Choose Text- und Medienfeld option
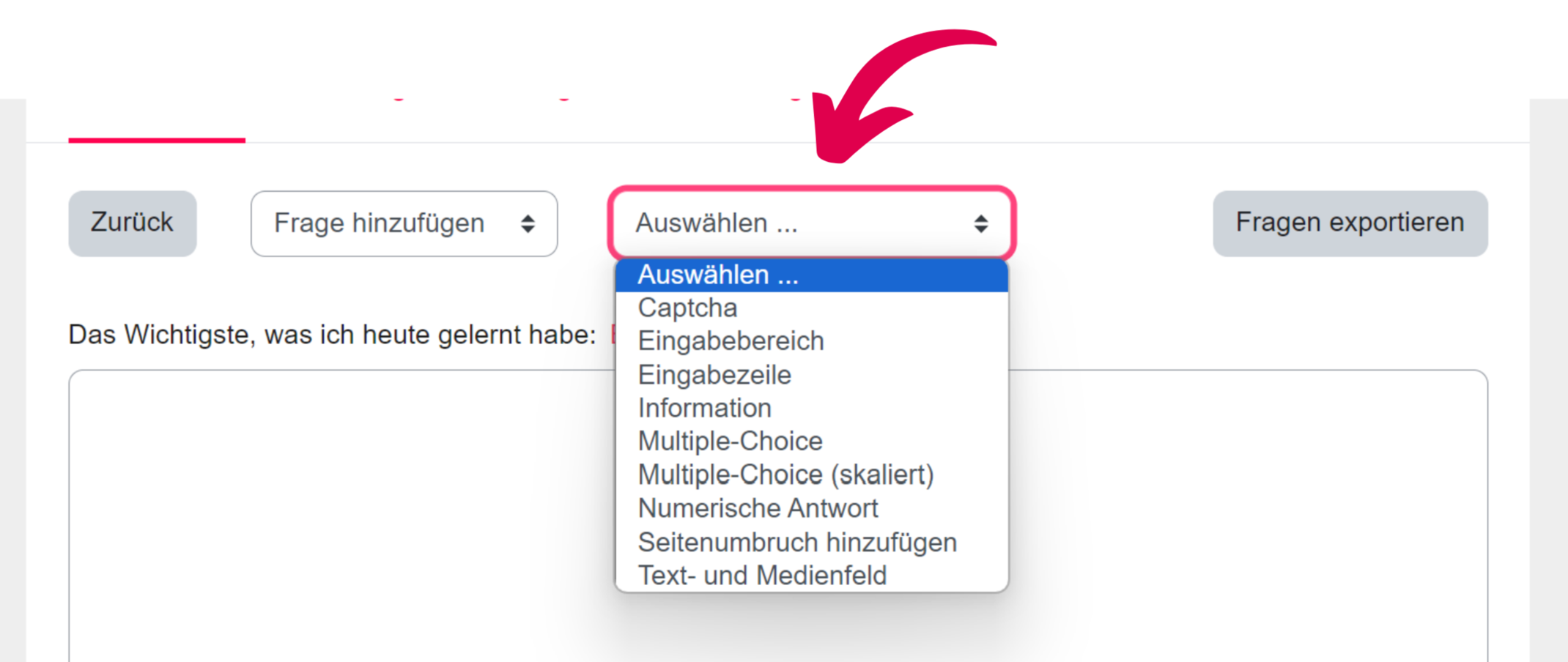 [x=762, y=576]
